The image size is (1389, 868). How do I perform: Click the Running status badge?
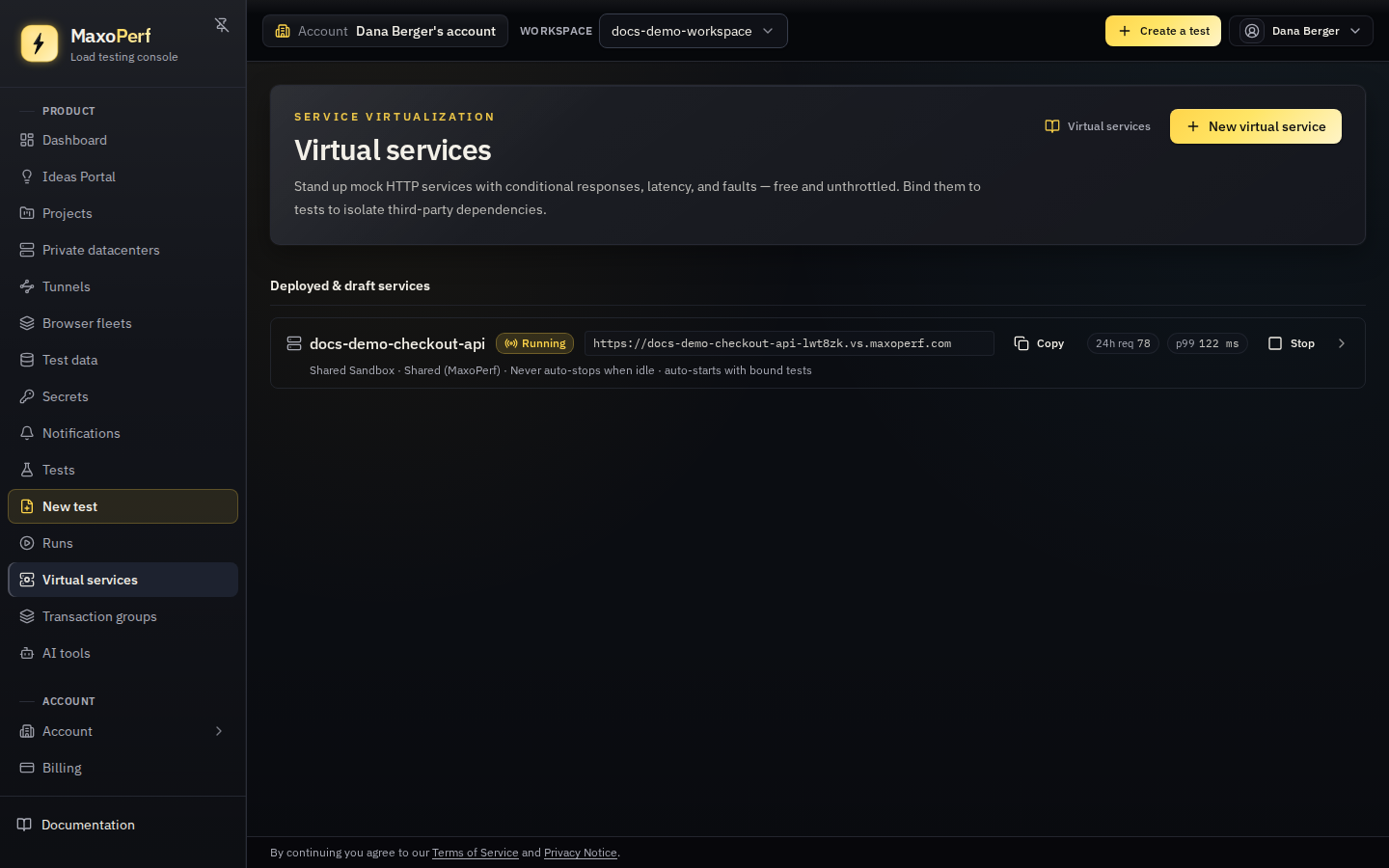pyautogui.click(x=534, y=343)
